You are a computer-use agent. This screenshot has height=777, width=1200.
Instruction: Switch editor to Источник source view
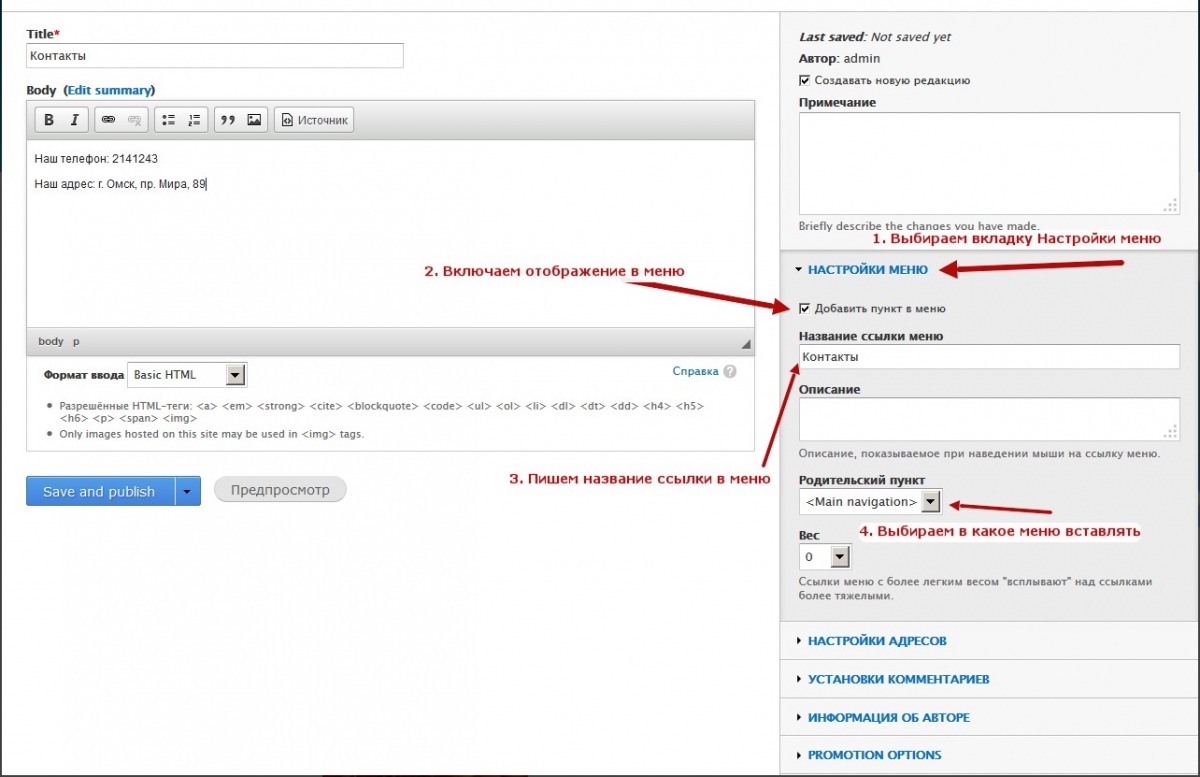pyautogui.click(x=314, y=120)
